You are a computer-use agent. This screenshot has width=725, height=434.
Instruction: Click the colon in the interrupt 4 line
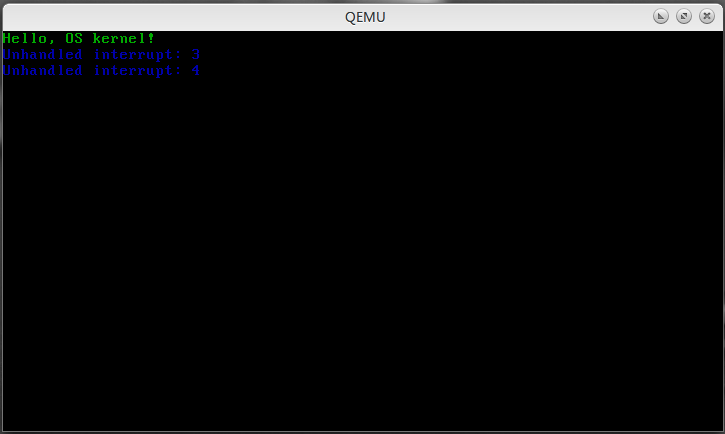[178, 71]
